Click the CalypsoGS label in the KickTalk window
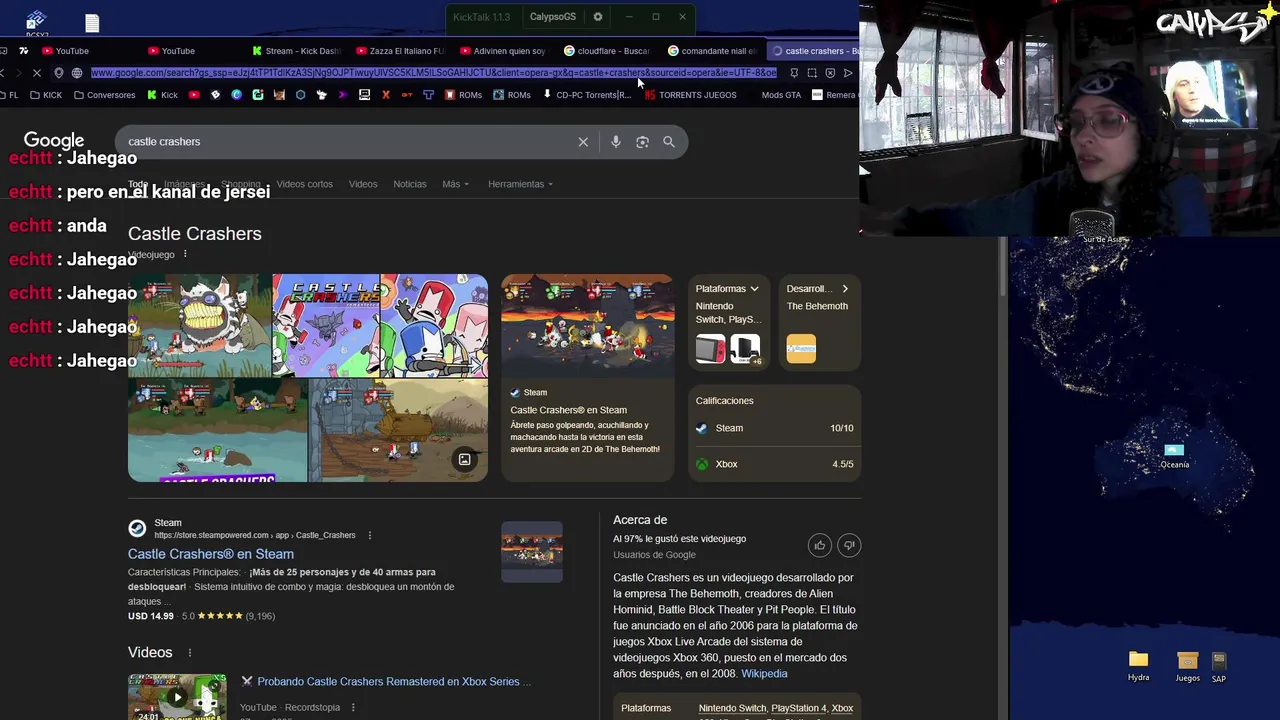 point(553,17)
